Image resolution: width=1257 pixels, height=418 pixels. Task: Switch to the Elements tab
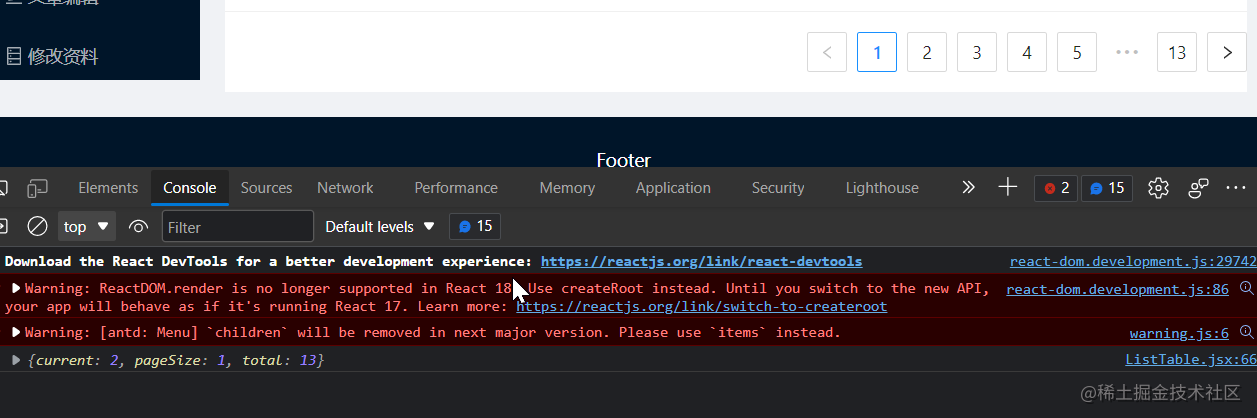click(108, 188)
